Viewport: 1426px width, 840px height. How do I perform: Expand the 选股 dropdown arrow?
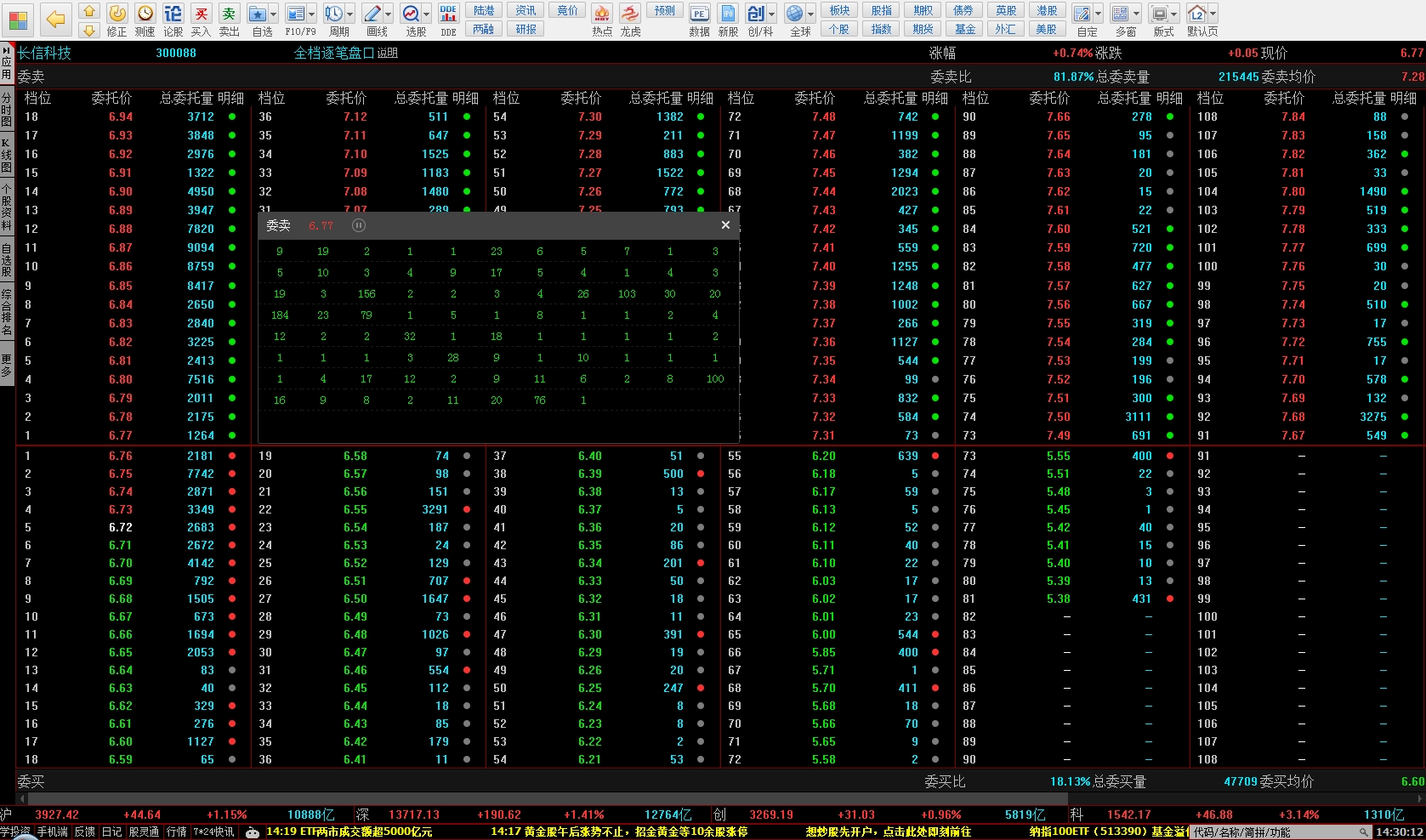point(426,14)
